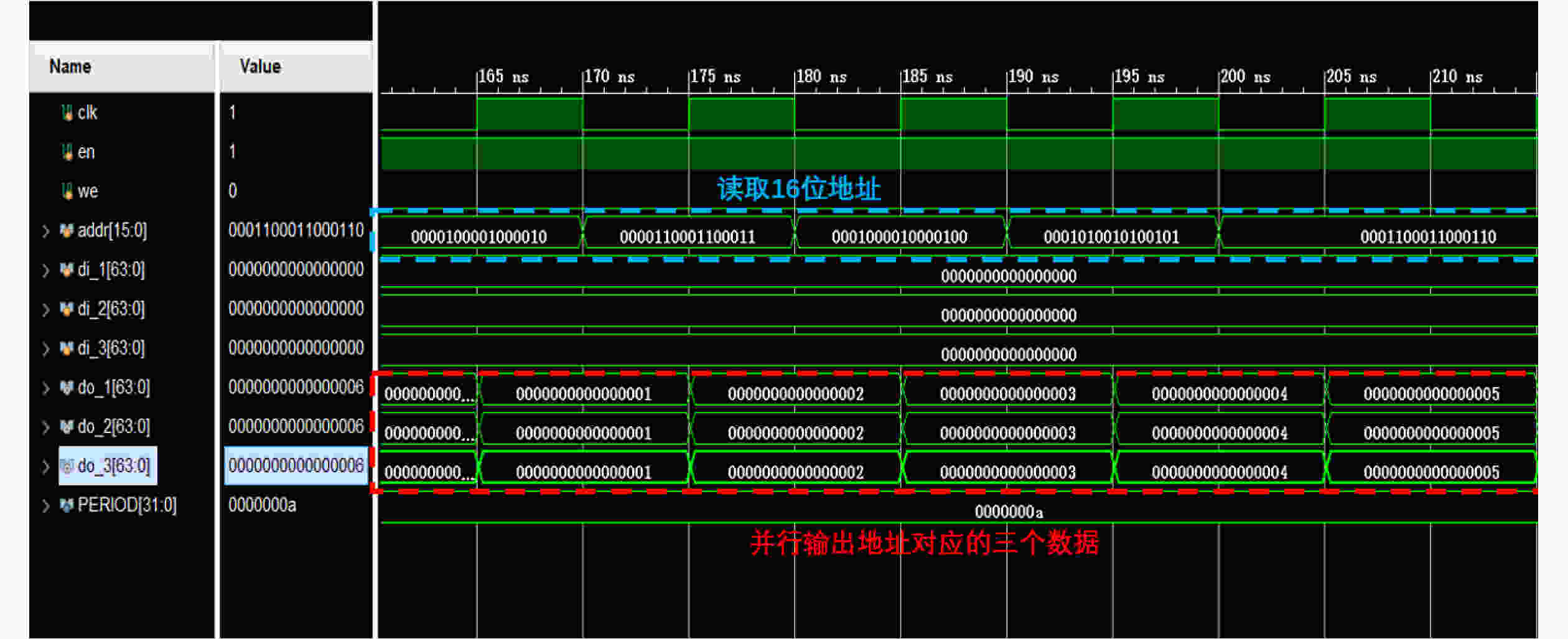Select the di_3[63:0] signal row
The image size is (1568, 639).
click(111, 348)
